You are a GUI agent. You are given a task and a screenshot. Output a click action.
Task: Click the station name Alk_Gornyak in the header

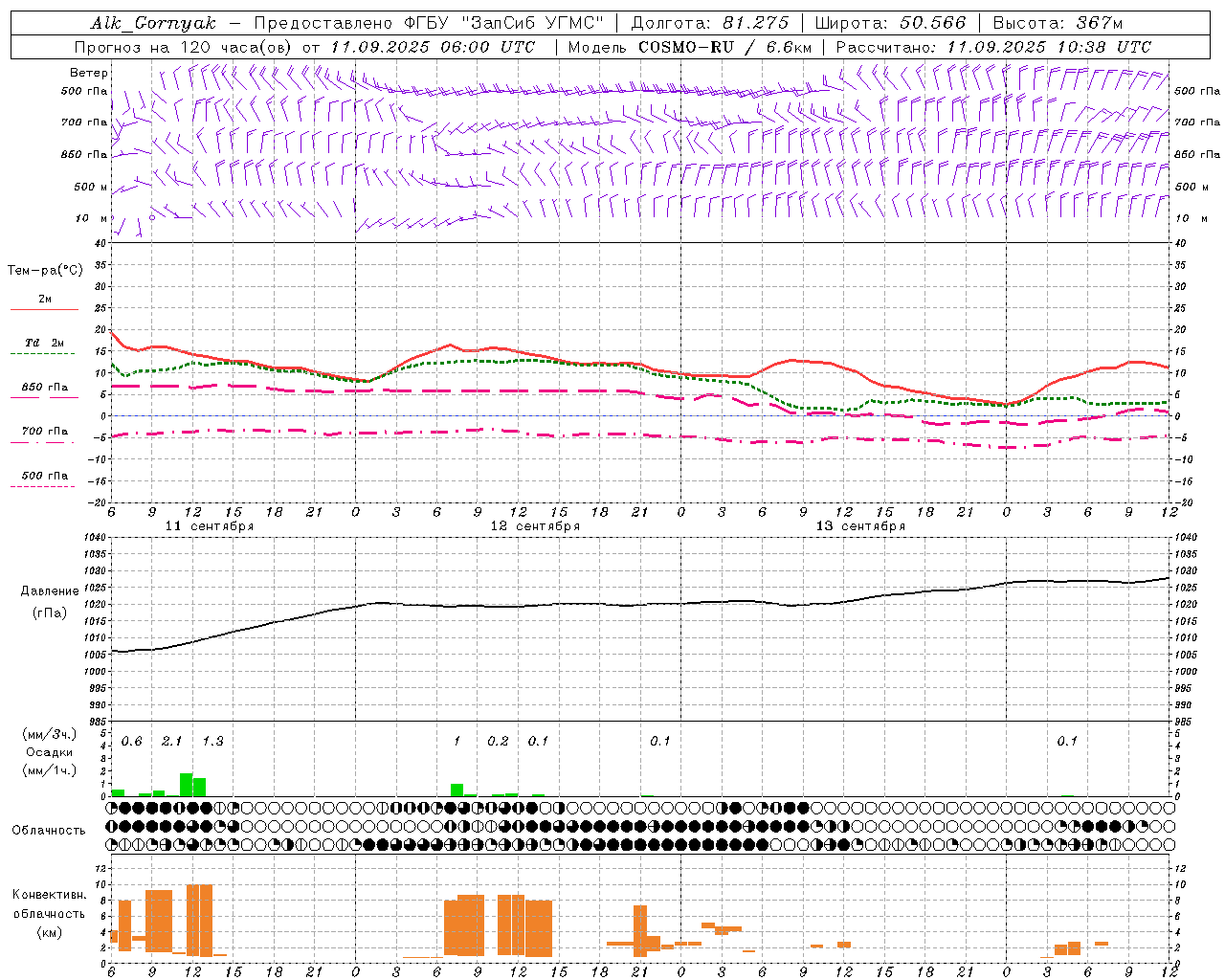click(x=153, y=23)
